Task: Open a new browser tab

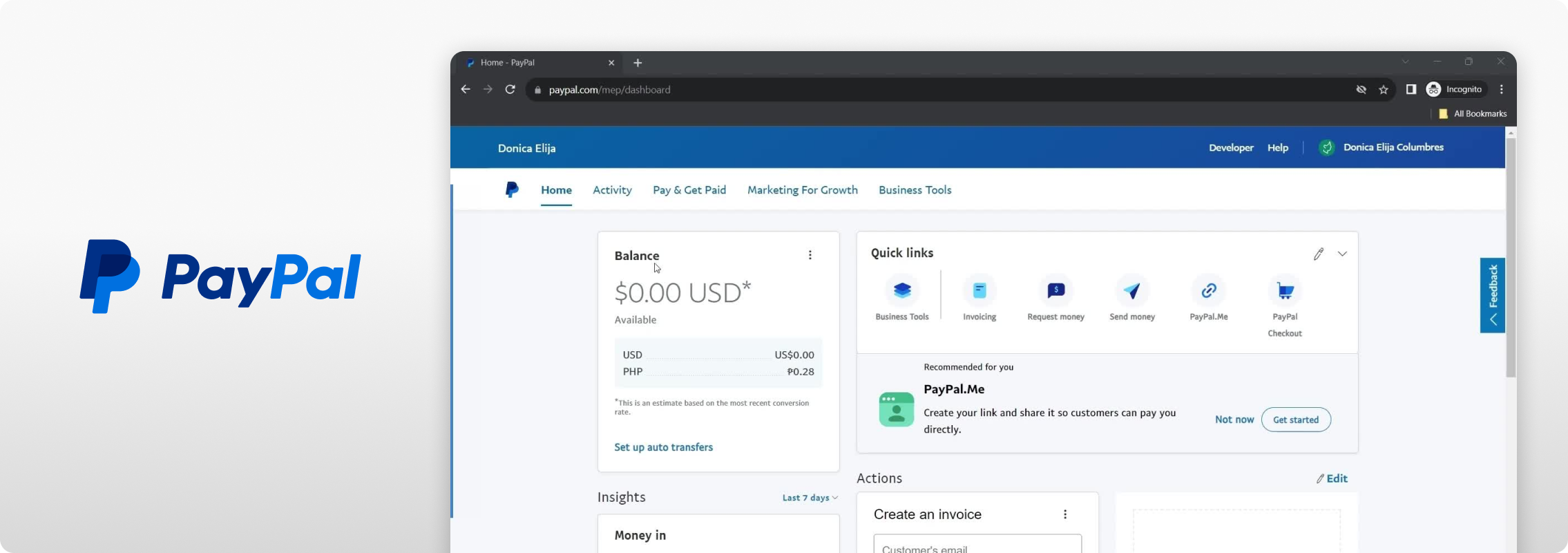Action: [x=638, y=63]
